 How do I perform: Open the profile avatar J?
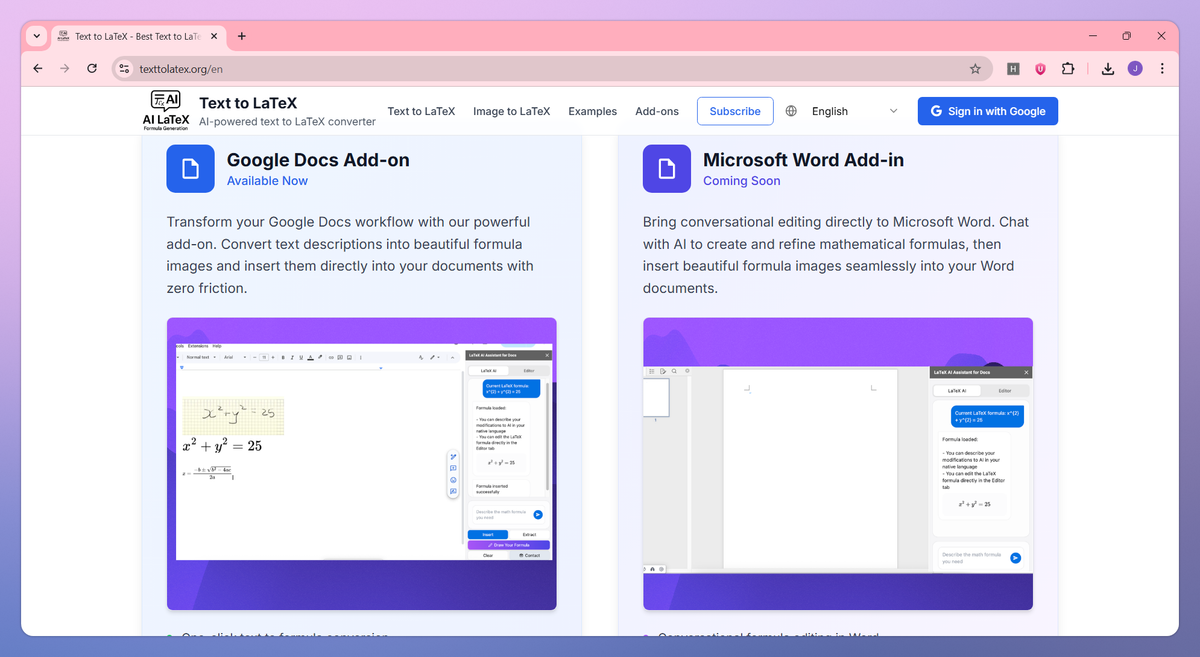click(1135, 69)
